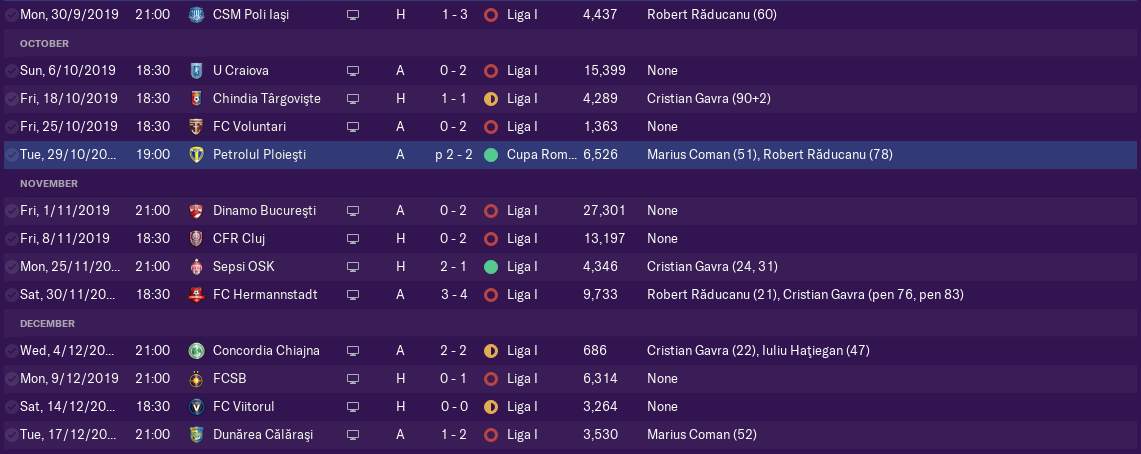Click the green win indicator for Sepsi OSK
Viewport: 1141px width, 454px height.
coord(490,266)
